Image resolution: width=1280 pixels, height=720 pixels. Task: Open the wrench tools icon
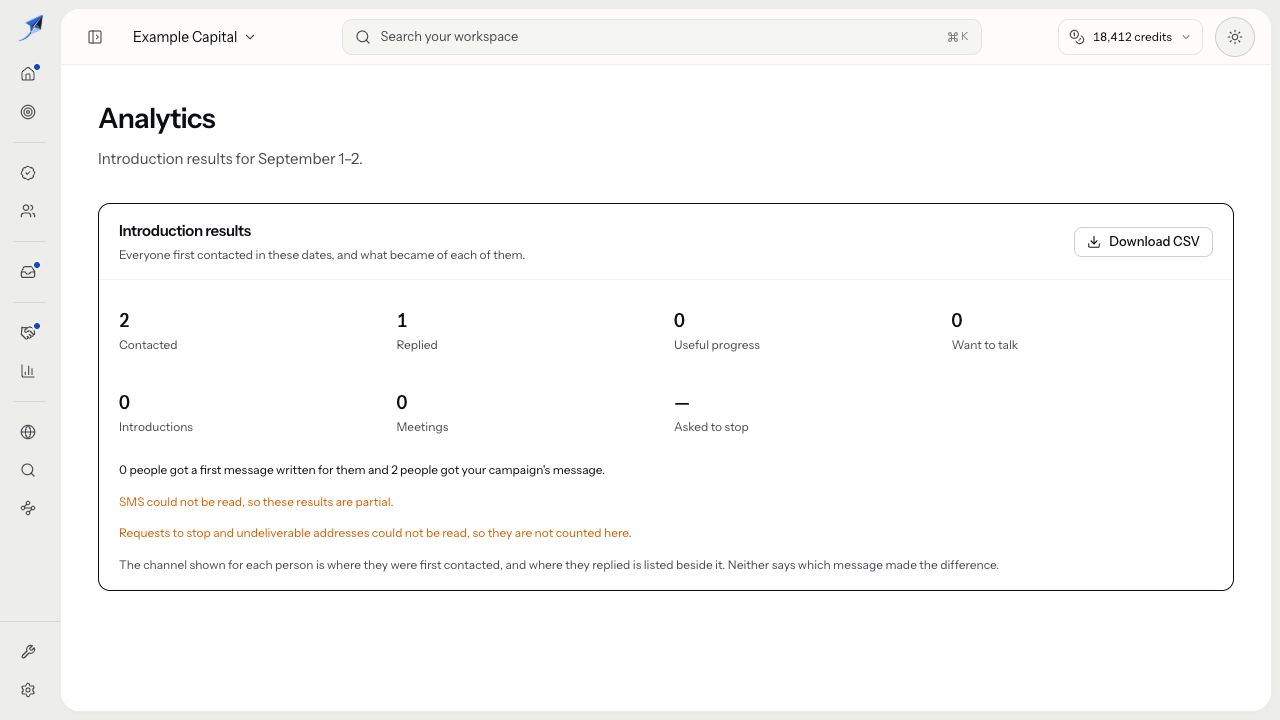(28, 652)
